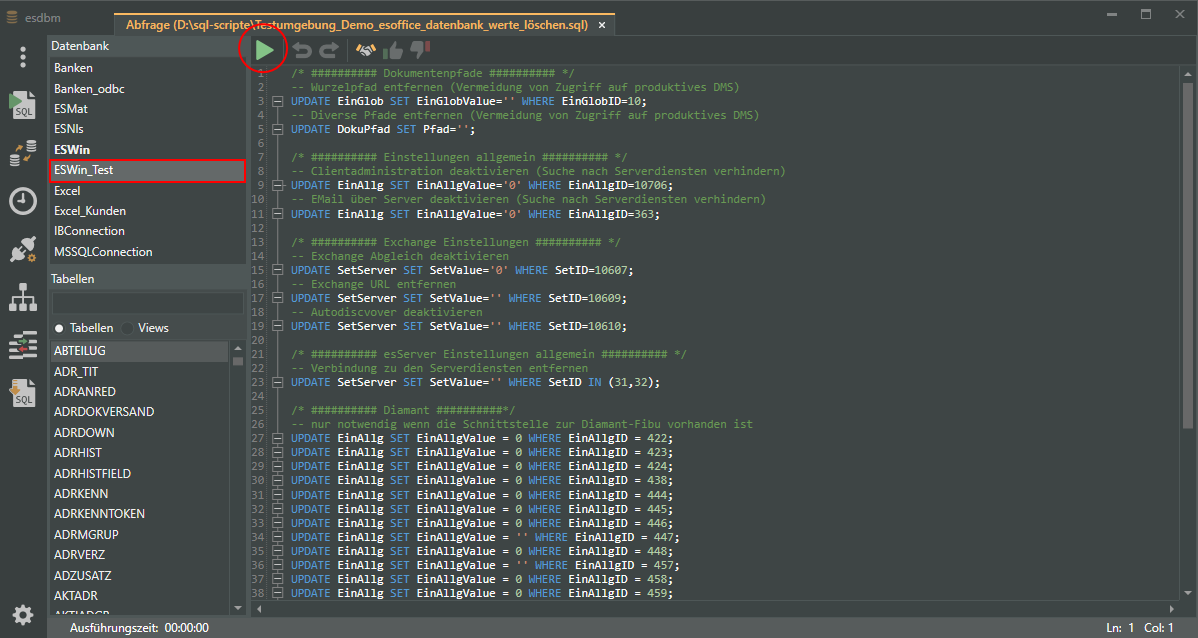
Task: Open the three-dot menu in the sidebar
Action: point(22,57)
